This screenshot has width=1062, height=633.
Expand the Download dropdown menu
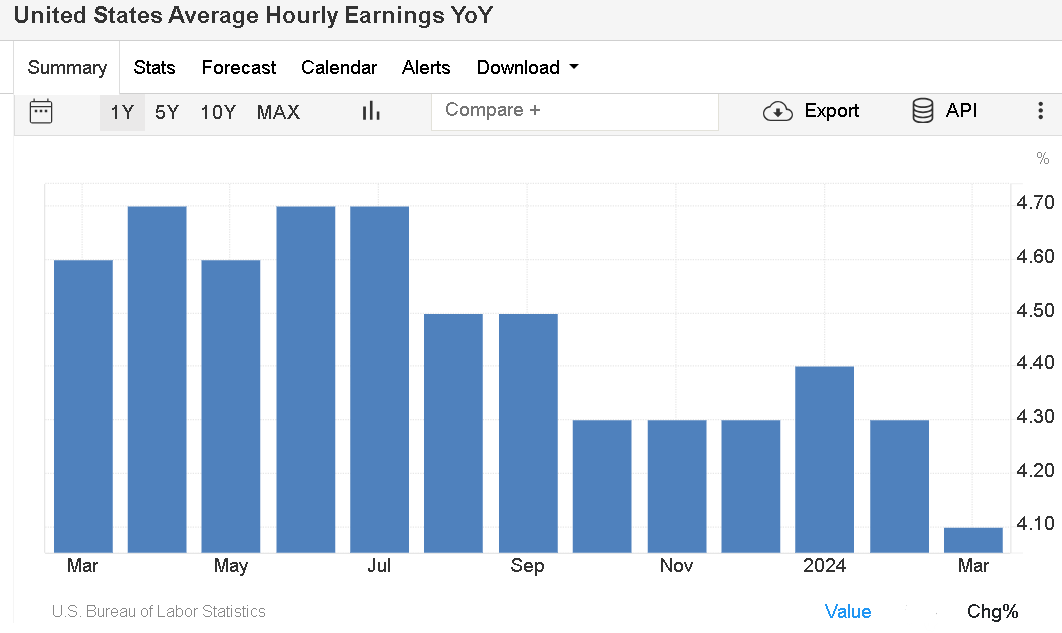point(527,68)
